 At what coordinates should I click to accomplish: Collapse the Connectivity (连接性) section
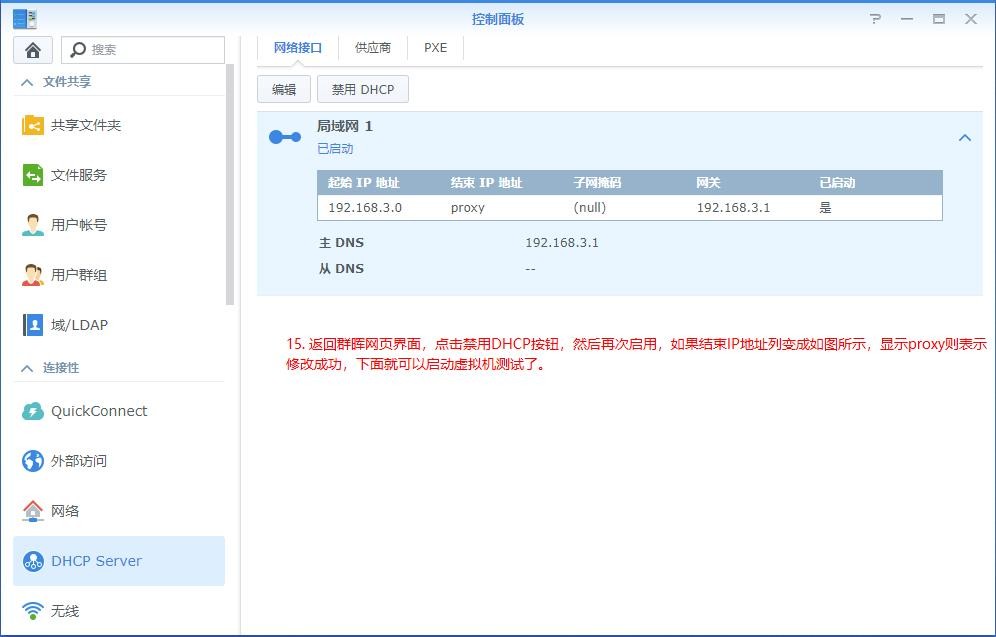27,368
